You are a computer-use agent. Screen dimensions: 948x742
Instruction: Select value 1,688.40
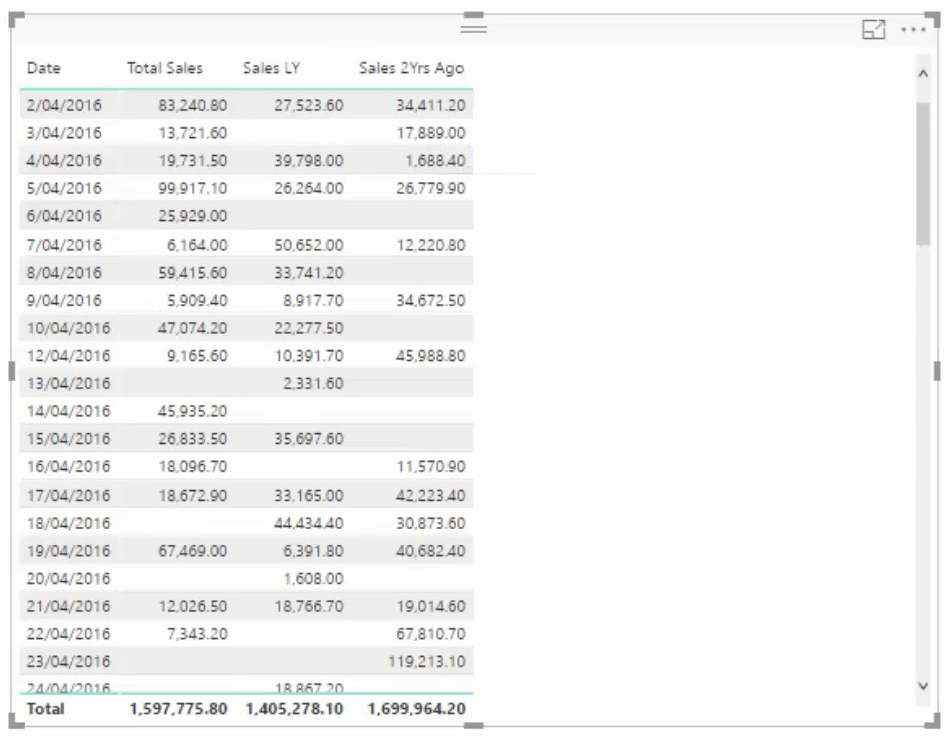tap(435, 161)
